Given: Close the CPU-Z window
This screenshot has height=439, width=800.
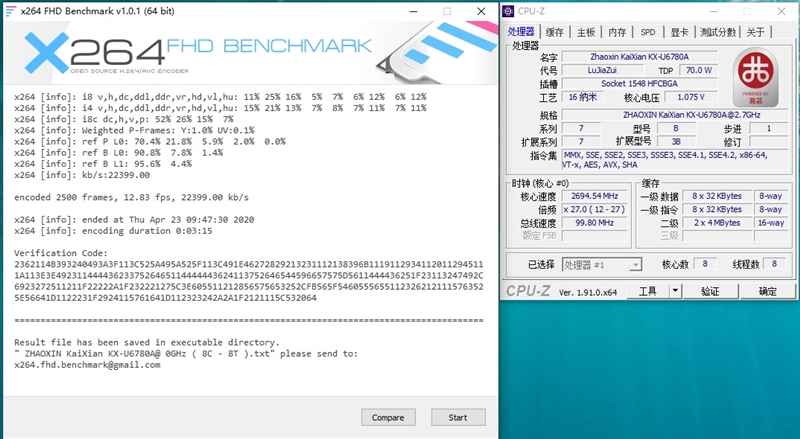Looking at the screenshot, I should click(x=781, y=11).
